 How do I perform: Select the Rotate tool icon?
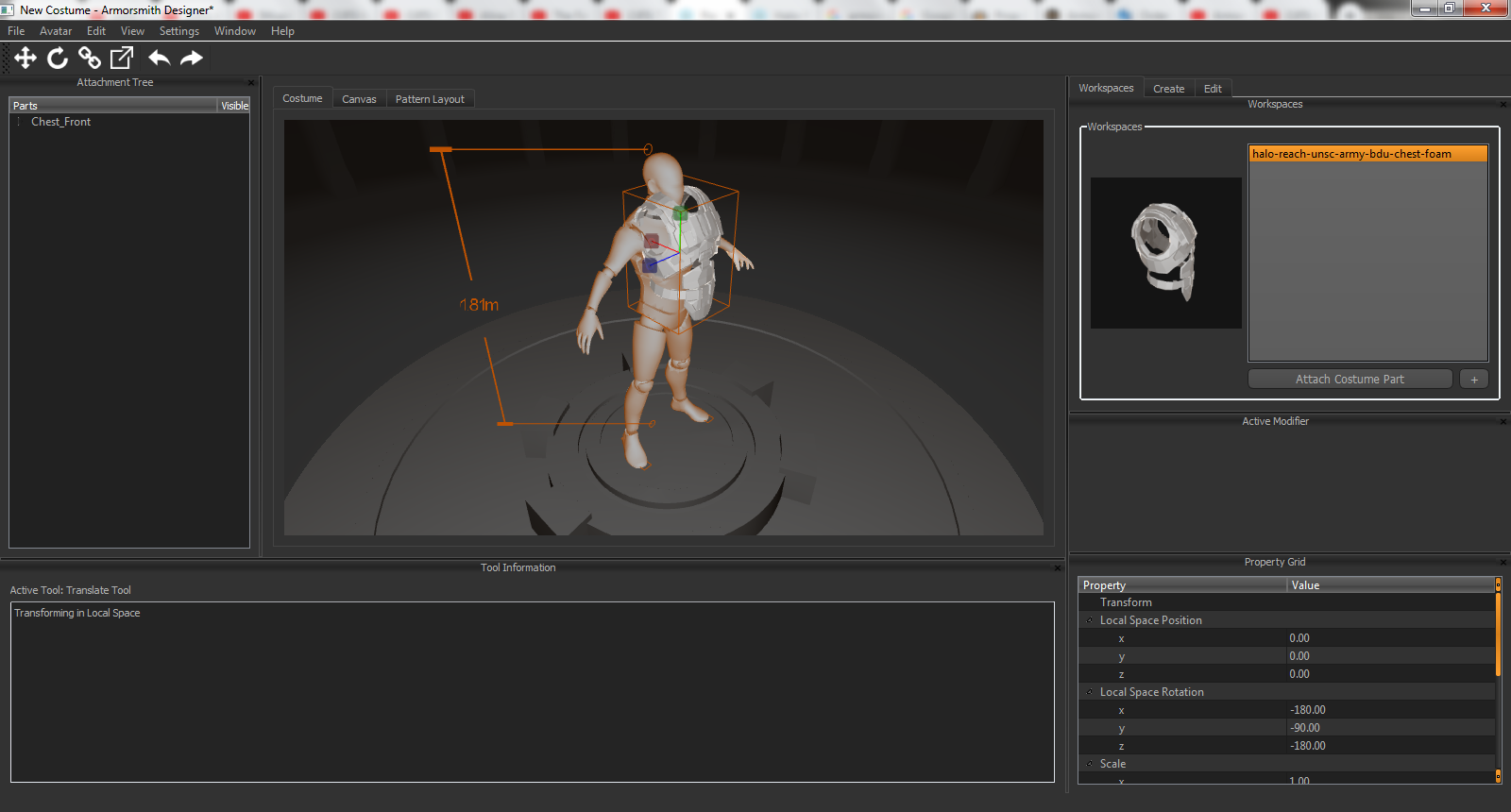coord(58,59)
